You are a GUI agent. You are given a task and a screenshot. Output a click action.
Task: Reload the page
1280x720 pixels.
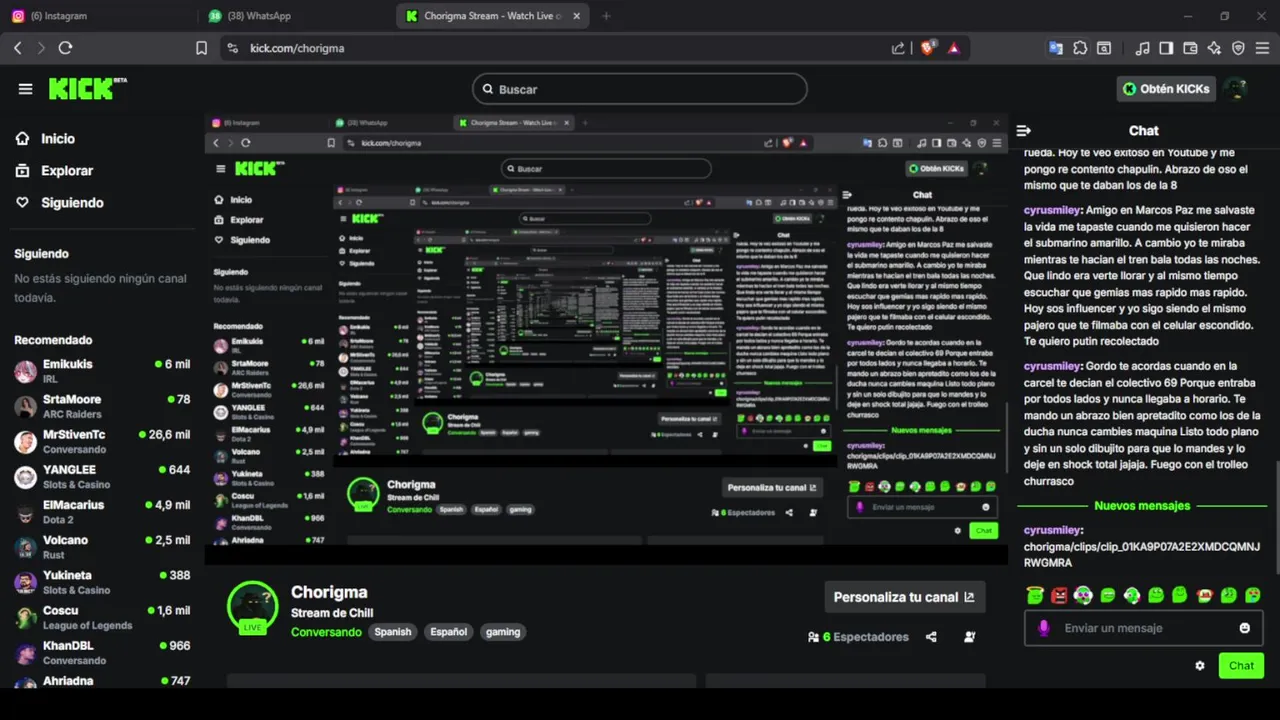65,48
